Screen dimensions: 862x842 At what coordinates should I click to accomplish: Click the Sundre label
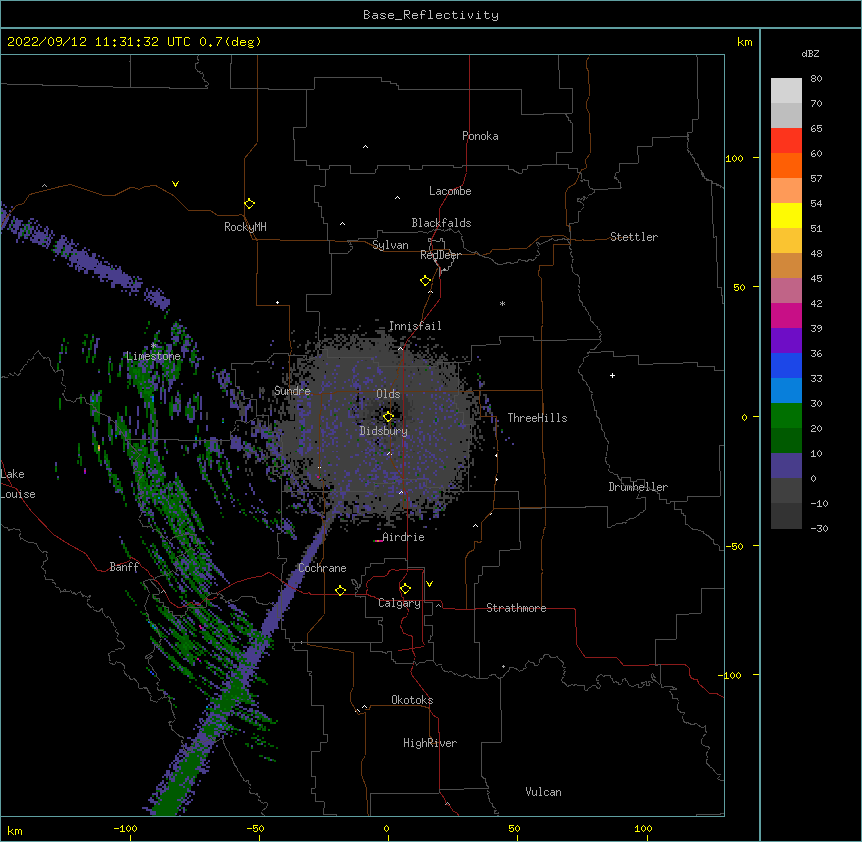coord(292,391)
